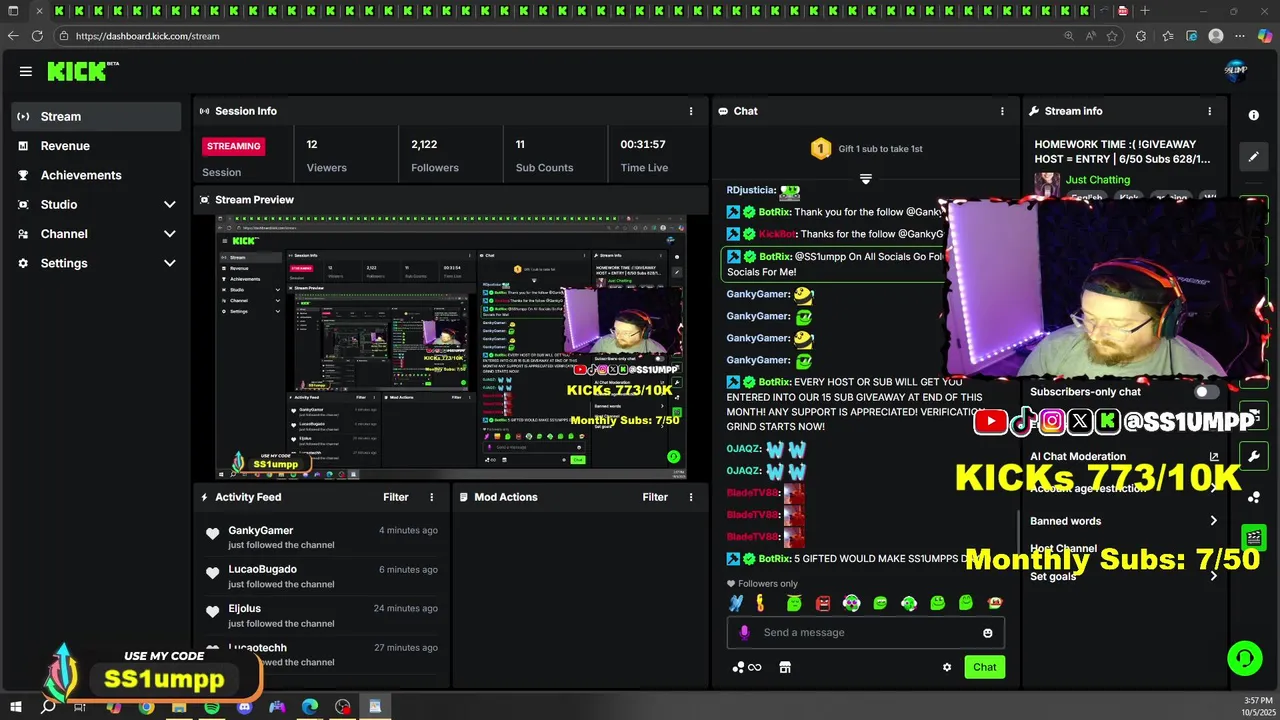
Task: Click the taskbar search magnifier
Action: 48,706
